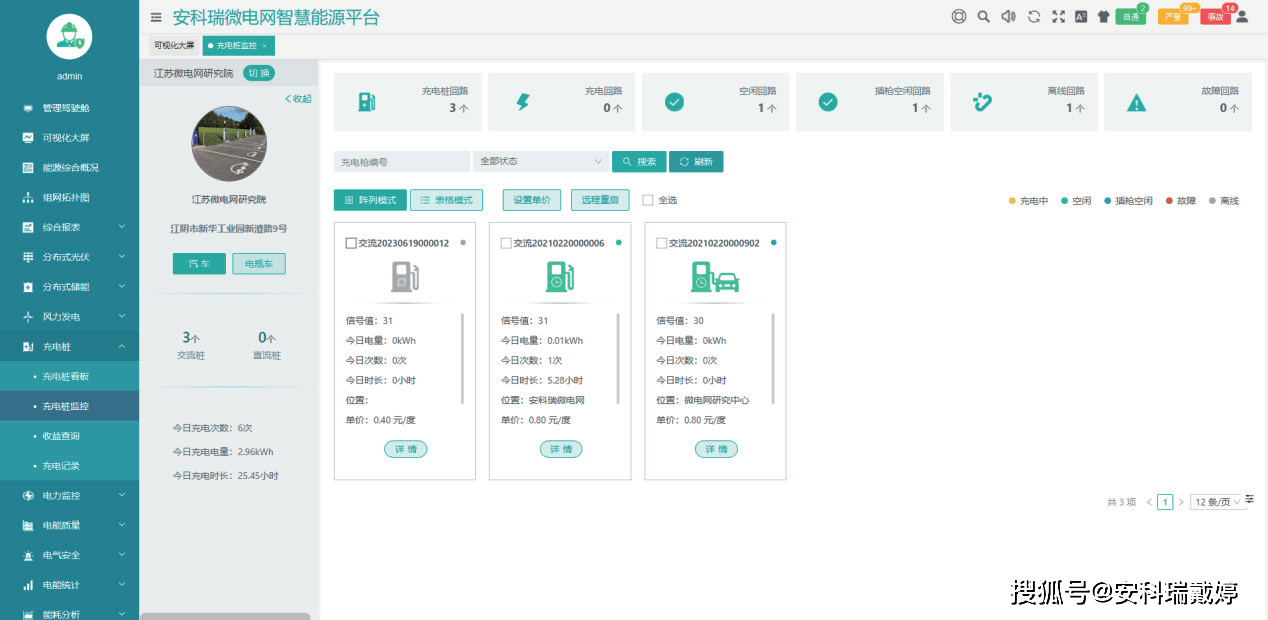Viewport: 1268px width, 620px height.
Task: Click the 切换 site switch button
Action: pos(259,73)
